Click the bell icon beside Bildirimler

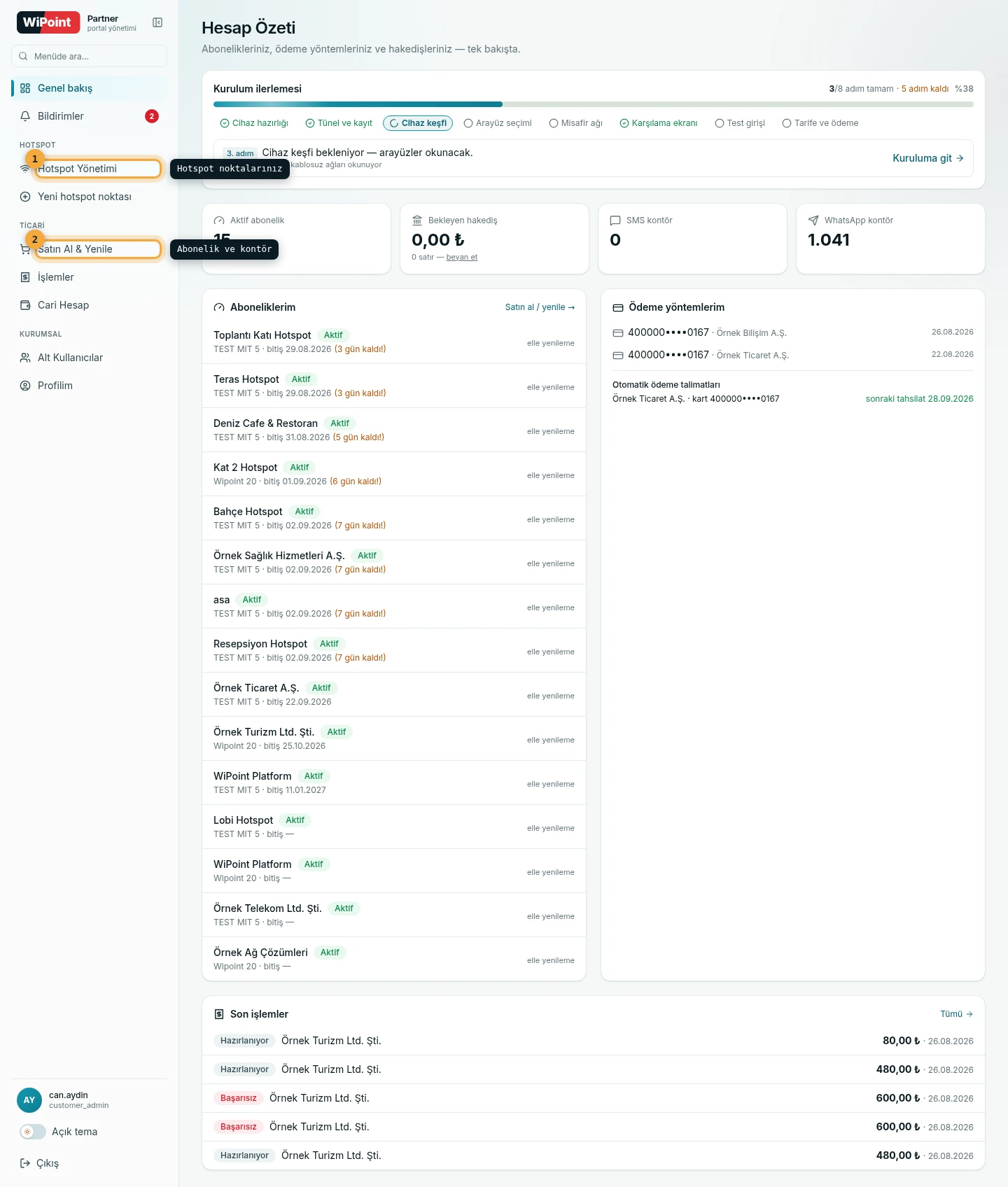25,116
